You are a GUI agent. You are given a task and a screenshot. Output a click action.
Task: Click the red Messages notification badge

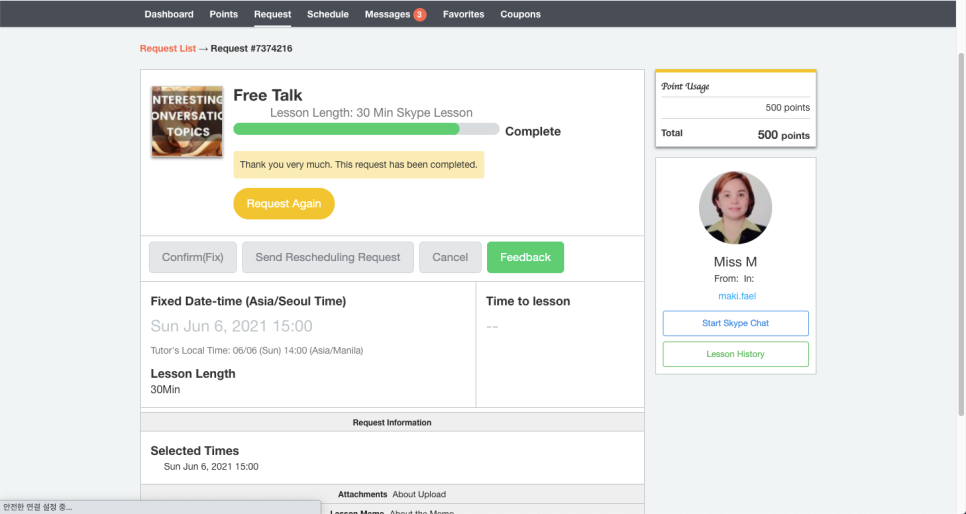coord(420,14)
